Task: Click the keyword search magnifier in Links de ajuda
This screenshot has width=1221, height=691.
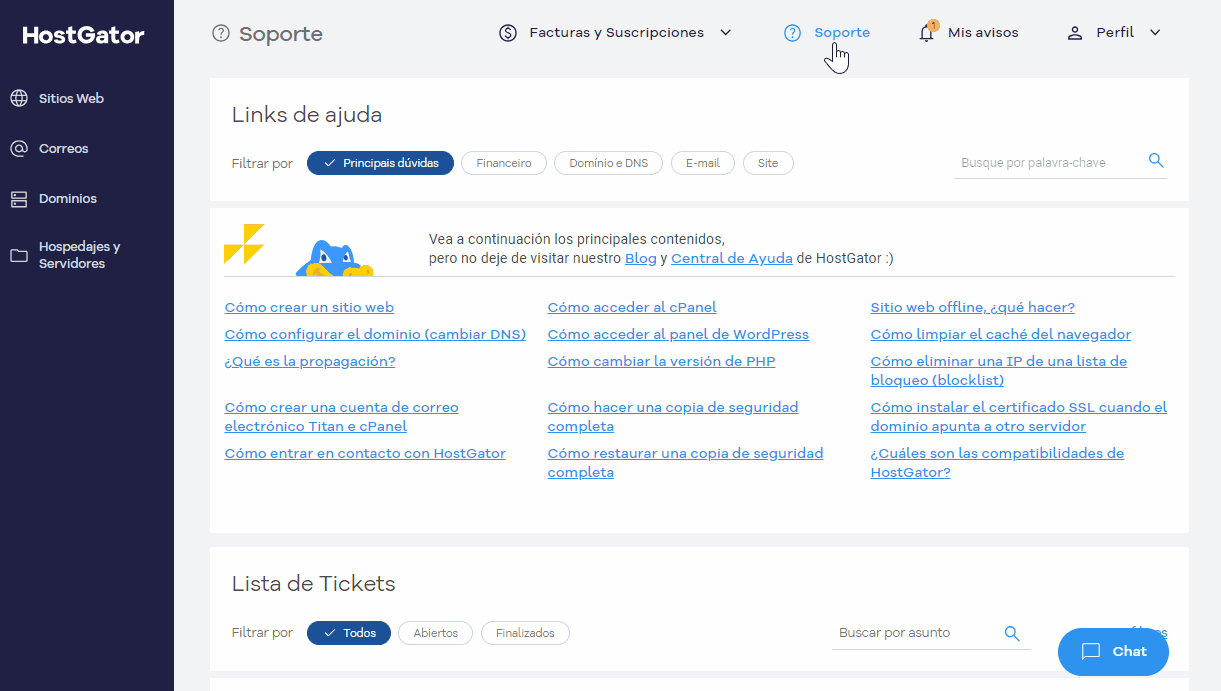Action: coord(1156,161)
